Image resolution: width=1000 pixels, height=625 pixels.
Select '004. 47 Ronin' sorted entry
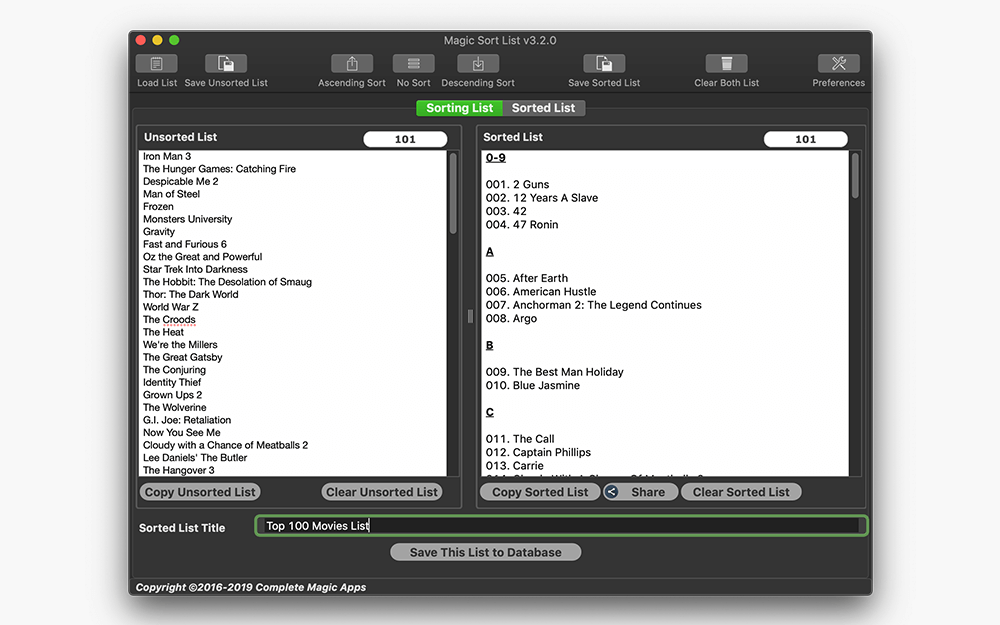coord(522,224)
